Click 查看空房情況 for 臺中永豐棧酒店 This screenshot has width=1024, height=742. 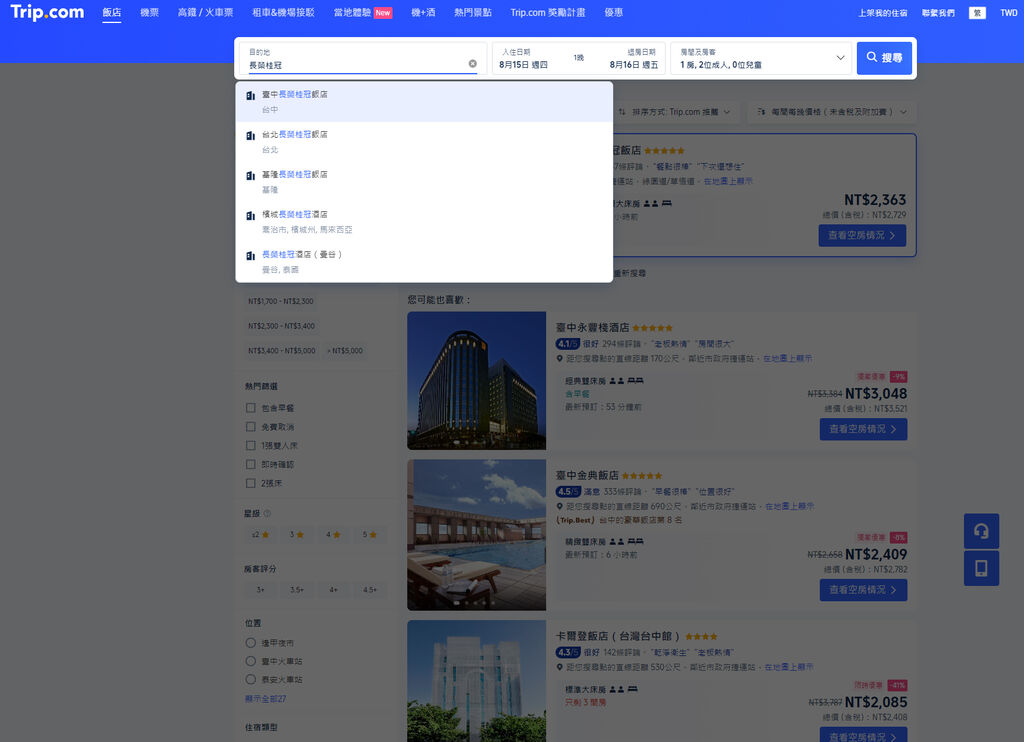pos(863,429)
